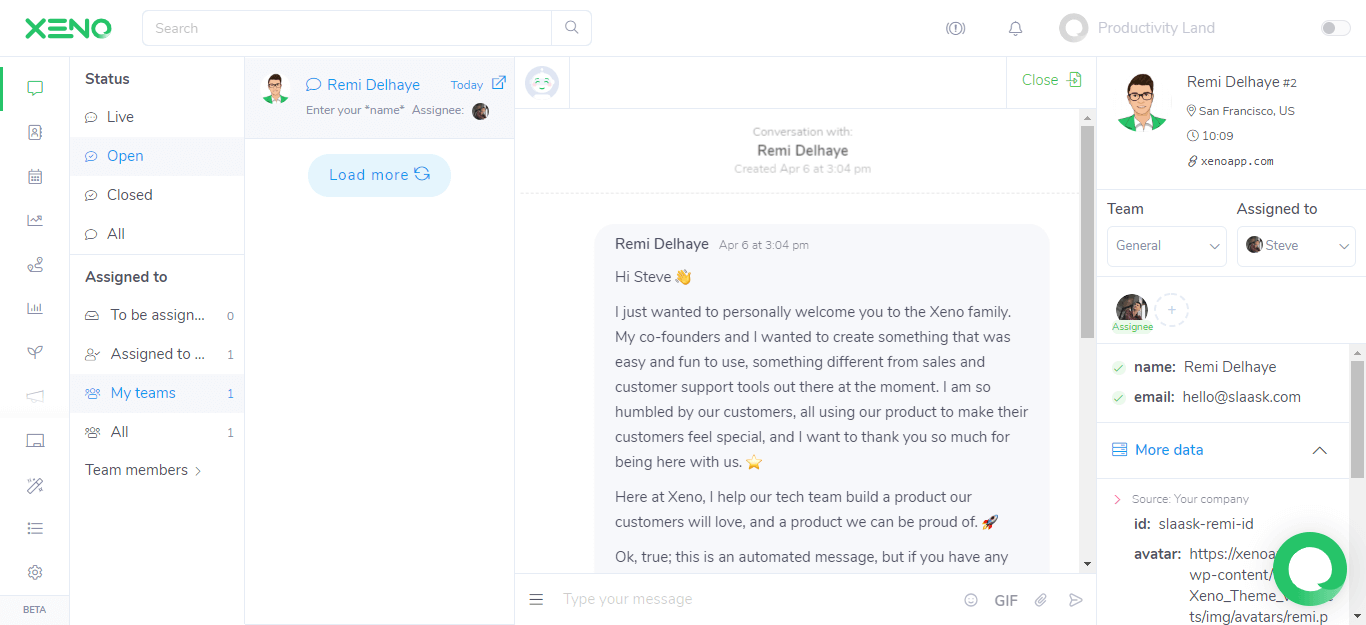Open Productivity Land account menu
Image resolution: width=1366 pixels, height=625 pixels.
coord(1138,28)
